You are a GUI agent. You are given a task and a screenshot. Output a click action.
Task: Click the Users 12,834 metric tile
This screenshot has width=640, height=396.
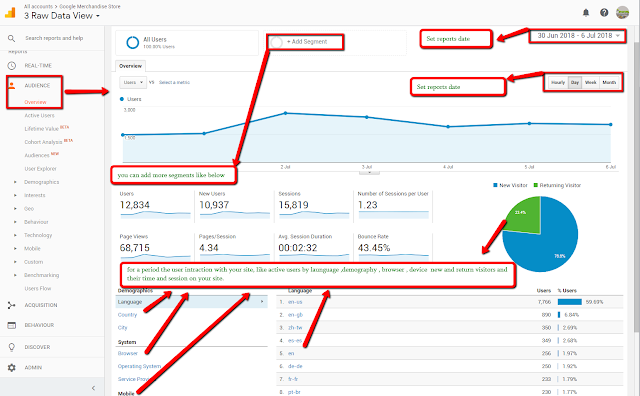[x=155, y=205]
